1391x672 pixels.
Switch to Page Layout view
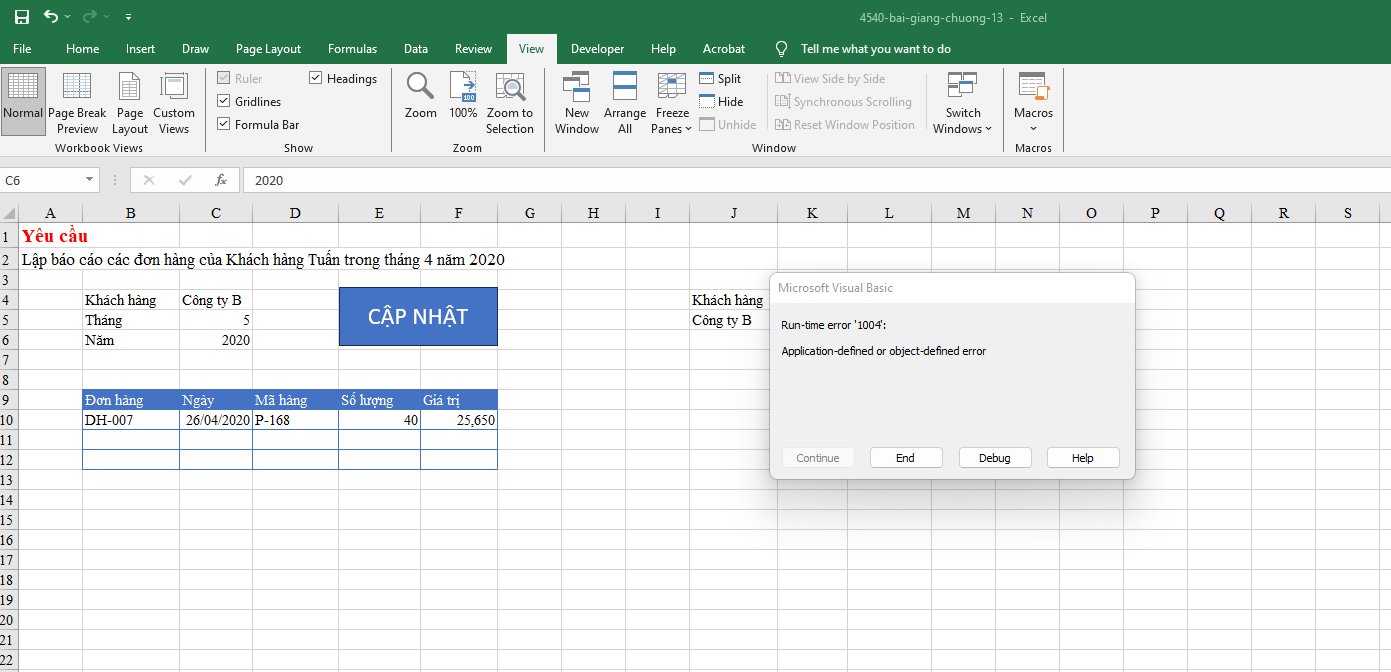(130, 103)
